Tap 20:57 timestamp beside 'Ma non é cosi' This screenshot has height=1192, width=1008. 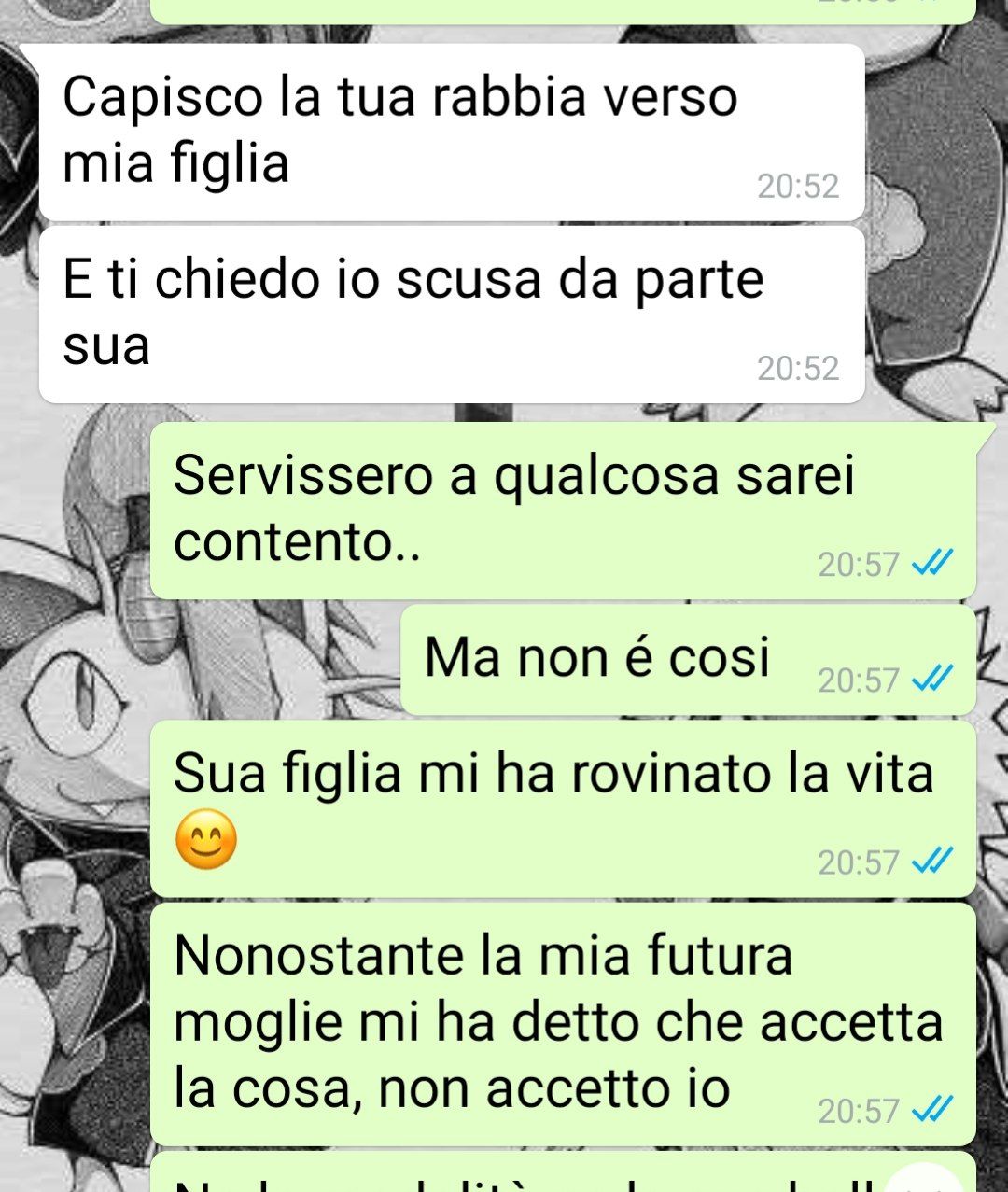pos(859,680)
